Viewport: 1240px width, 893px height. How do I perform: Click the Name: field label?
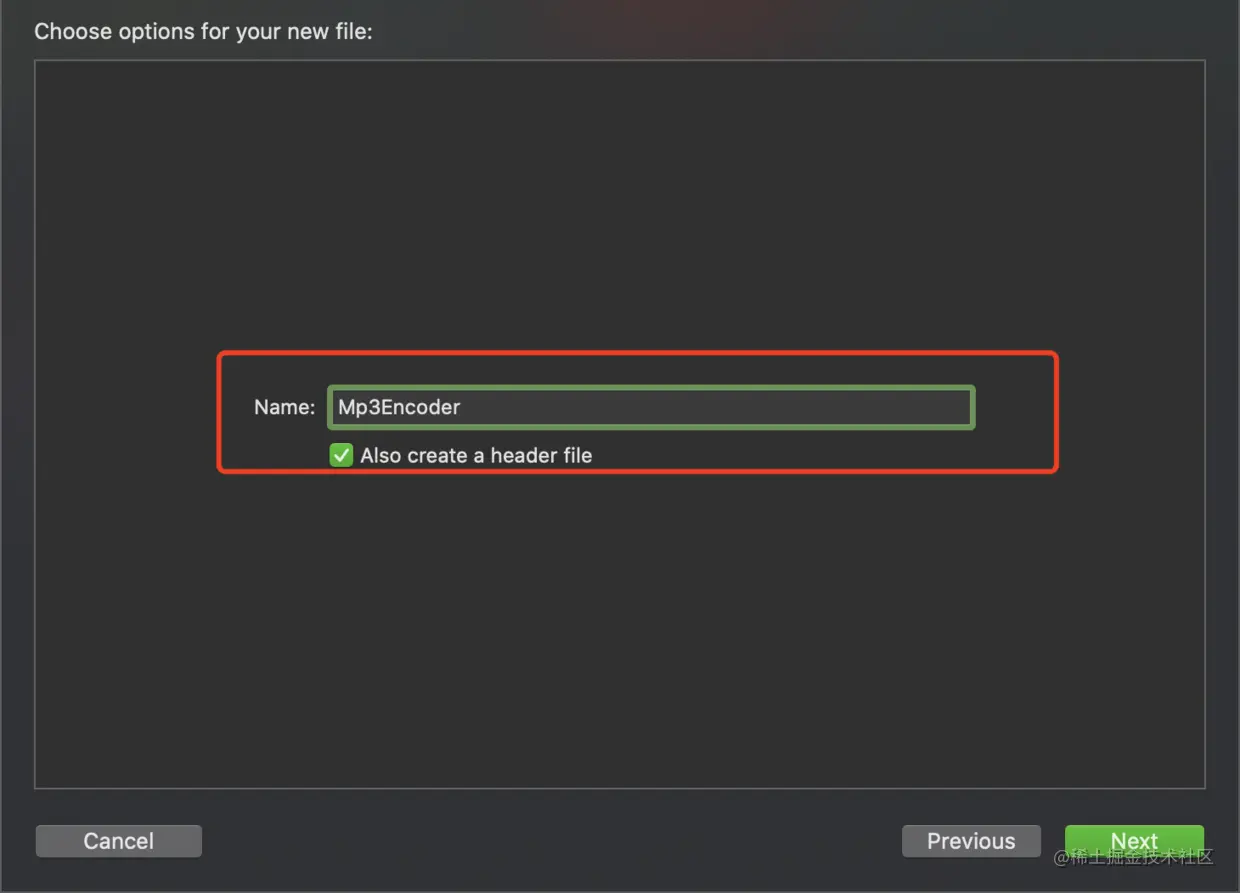284,407
